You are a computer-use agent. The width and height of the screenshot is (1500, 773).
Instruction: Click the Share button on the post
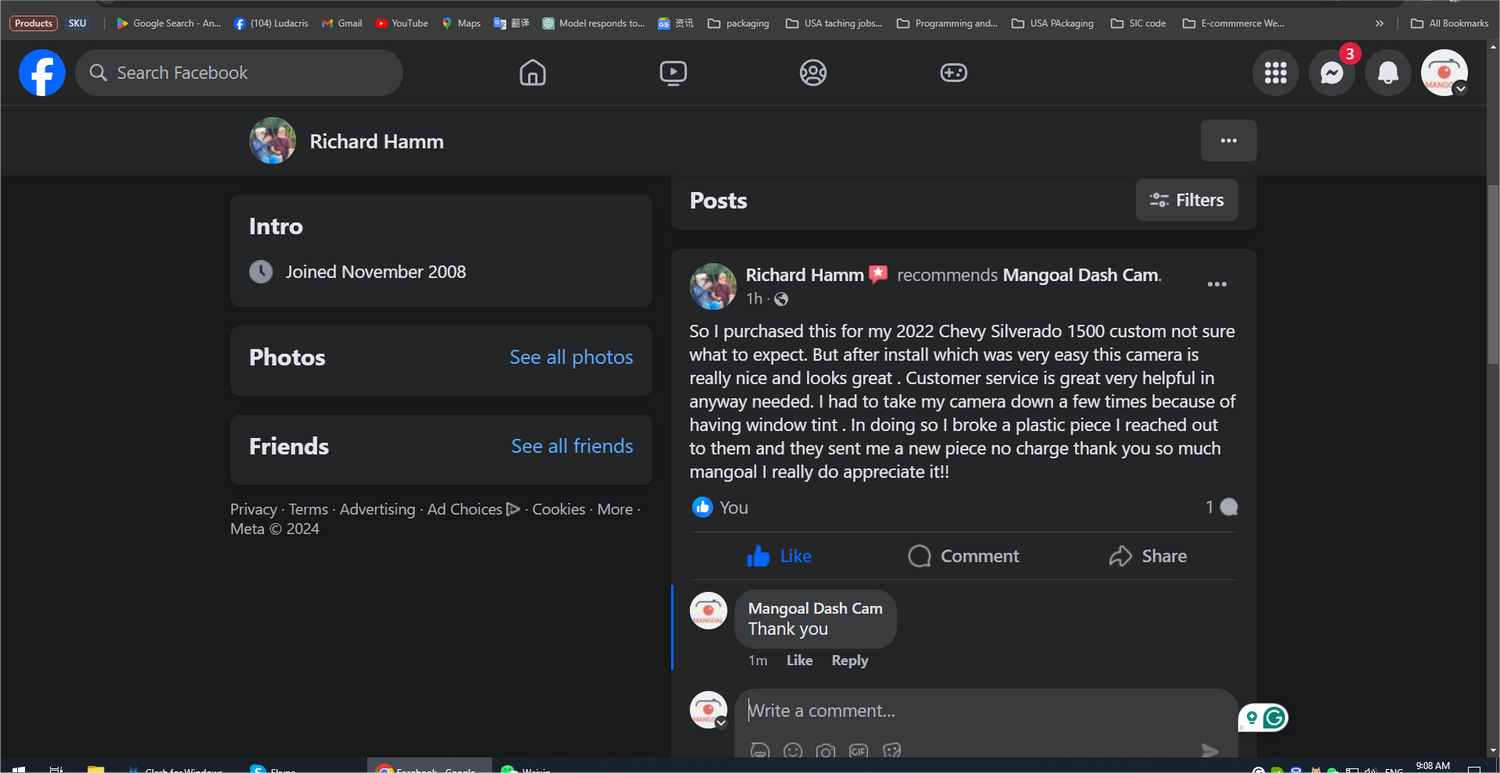(1148, 556)
